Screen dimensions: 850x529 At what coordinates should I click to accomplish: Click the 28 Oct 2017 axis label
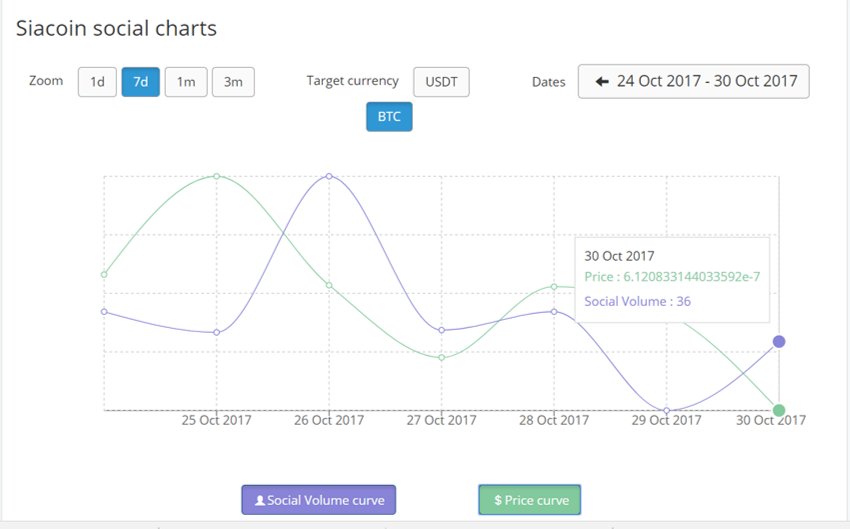[x=554, y=420]
